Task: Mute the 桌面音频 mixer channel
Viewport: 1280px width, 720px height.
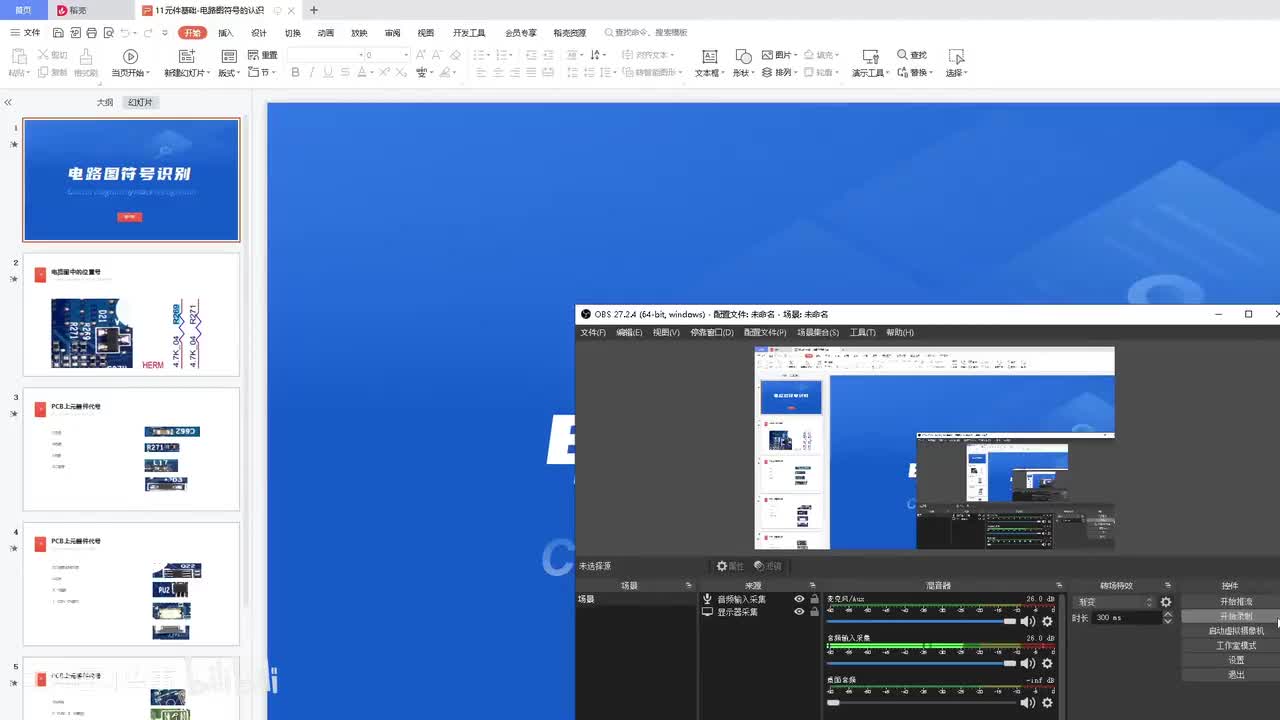Action: (x=1028, y=703)
